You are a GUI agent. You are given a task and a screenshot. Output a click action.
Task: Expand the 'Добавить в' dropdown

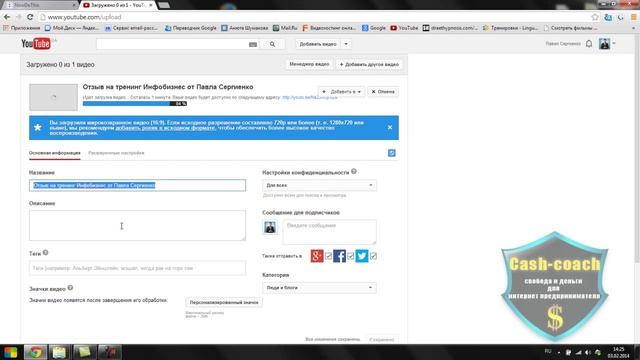click(342, 92)
